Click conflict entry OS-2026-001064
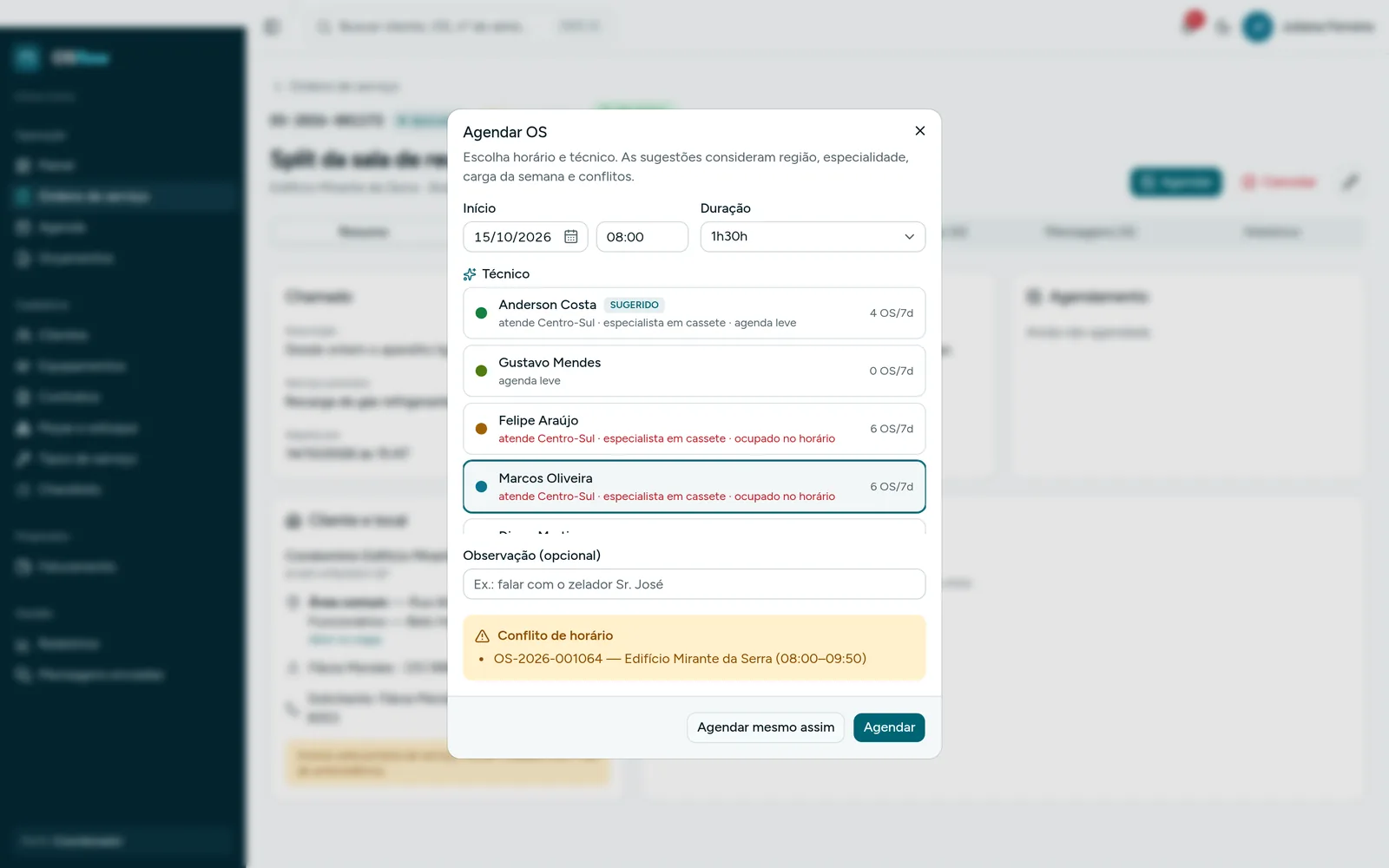This screenshot has height=868, width=1389. pos(680,659)
